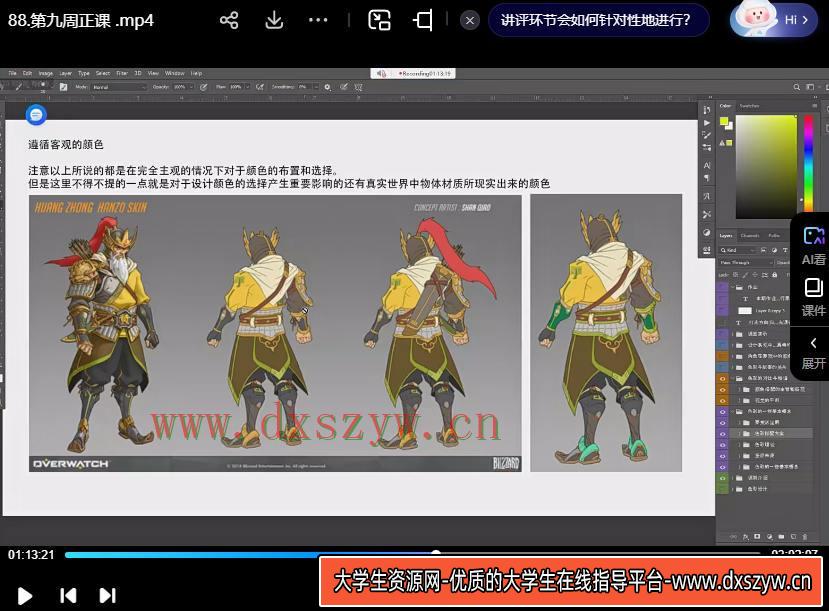Skip to the next video

click(x=107, y=596)
